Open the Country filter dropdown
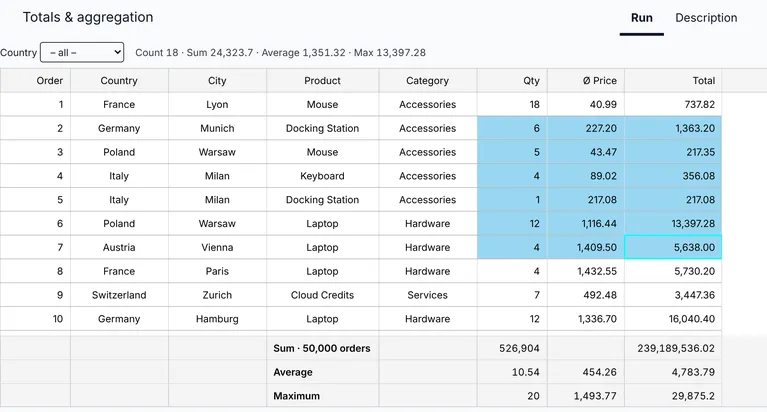This screenshot has height=412, width=767. [82, 52]
